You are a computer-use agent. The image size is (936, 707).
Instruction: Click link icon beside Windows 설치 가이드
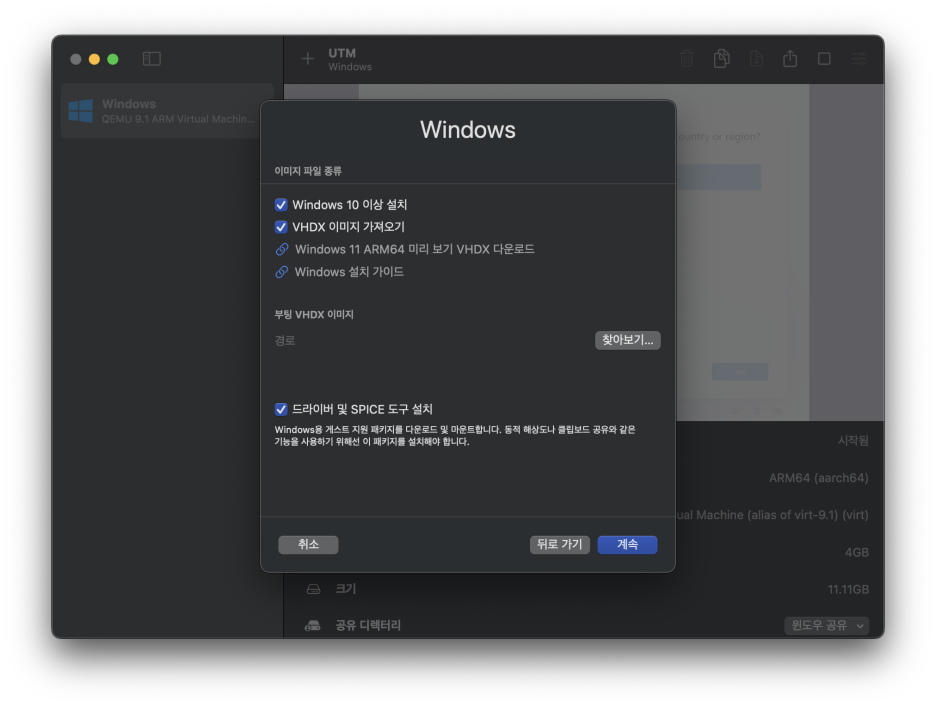tap(282, 272)
